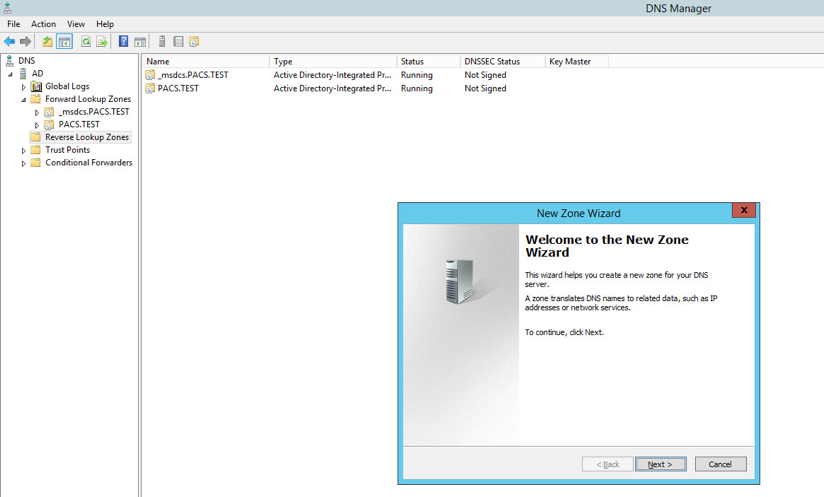Expand the Global Logs tree node
Screen dimensions: 824x497
(x=24, y=87)
